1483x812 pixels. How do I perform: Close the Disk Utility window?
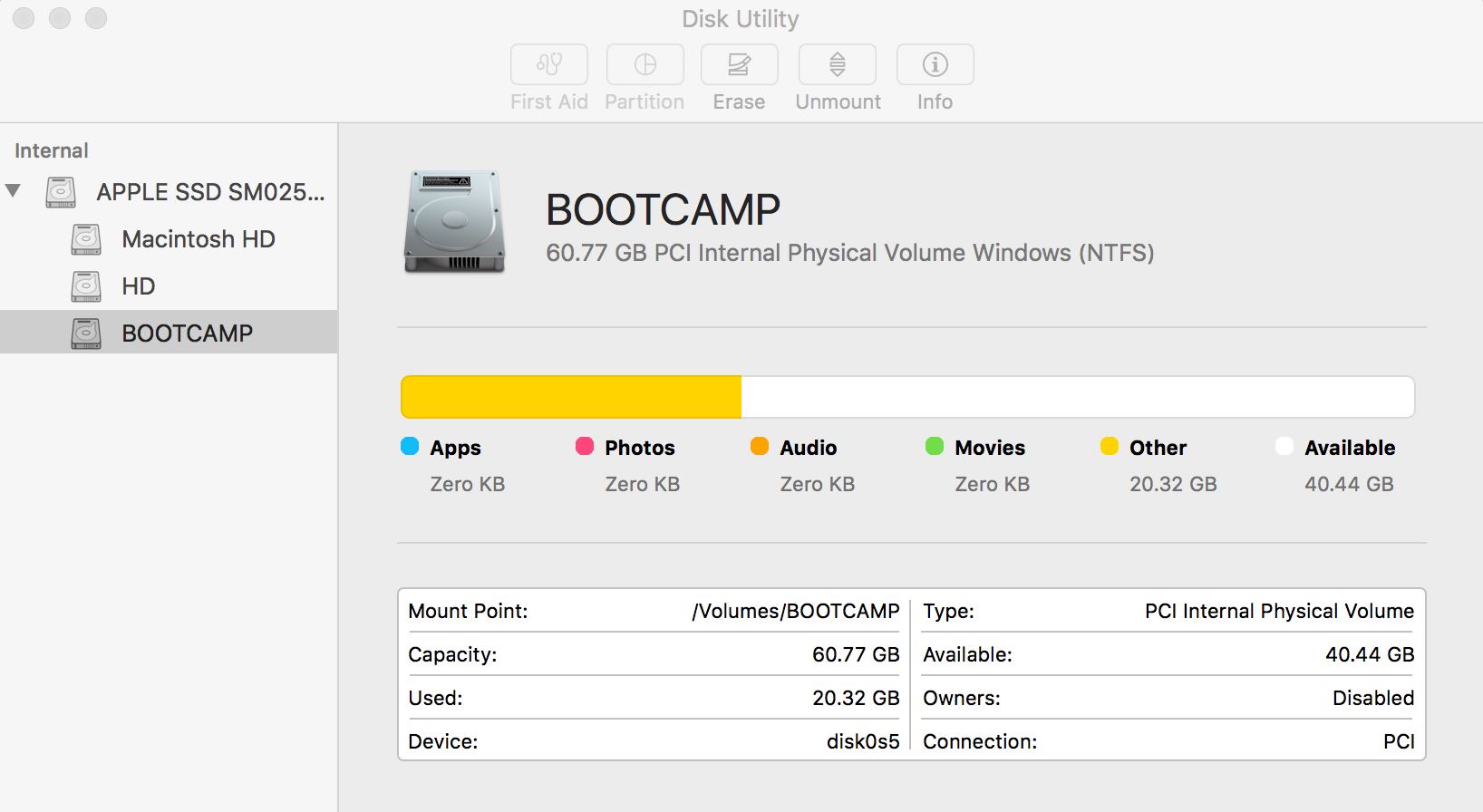click(24, 18)
